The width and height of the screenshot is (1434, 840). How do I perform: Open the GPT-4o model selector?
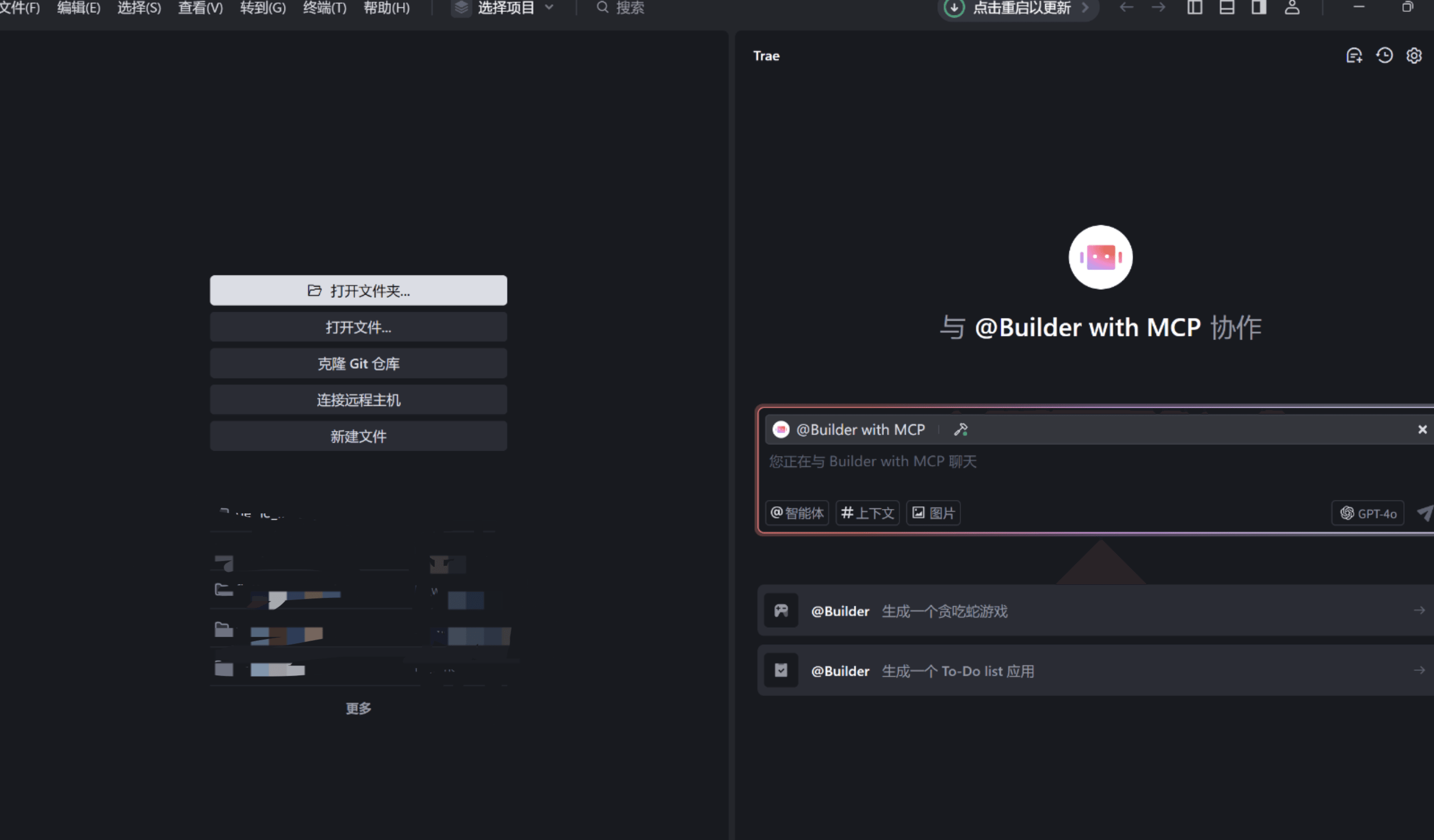pos(1367,513)
